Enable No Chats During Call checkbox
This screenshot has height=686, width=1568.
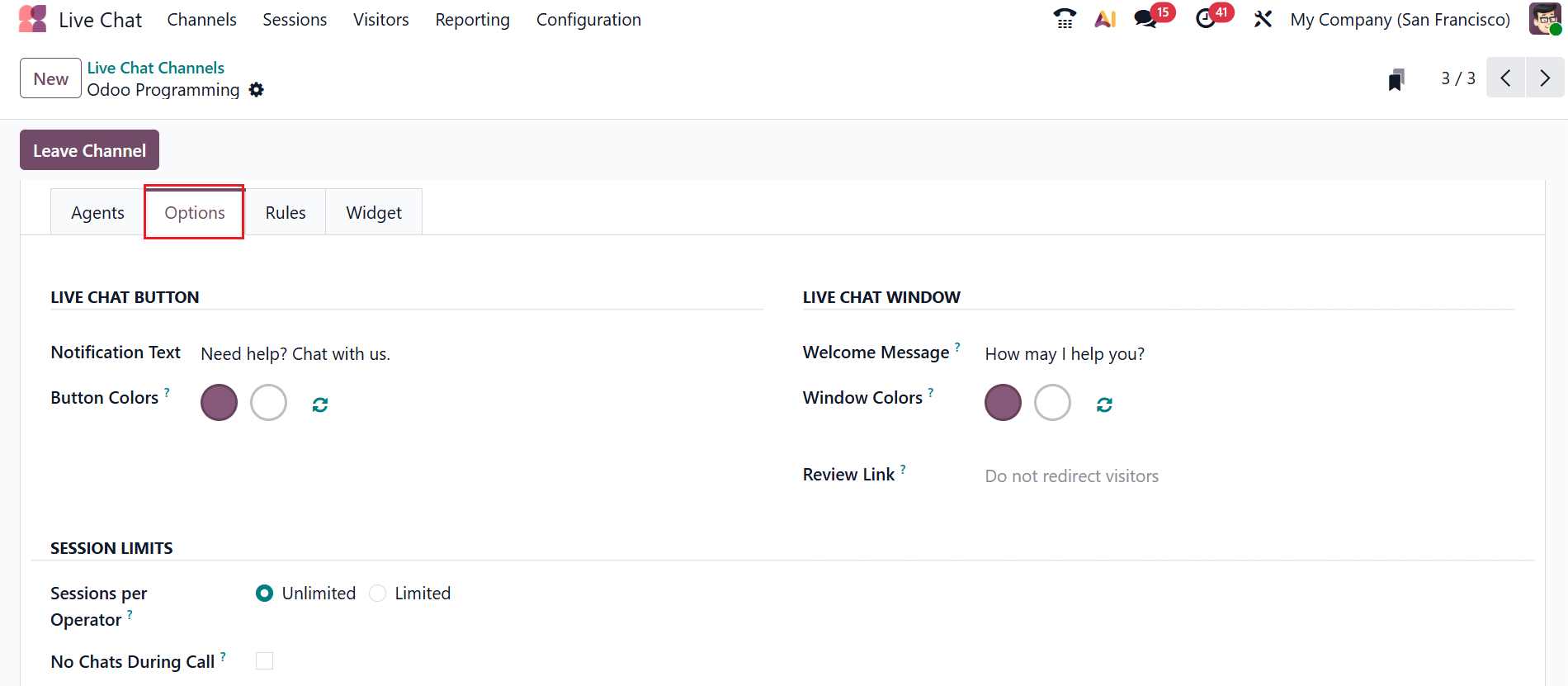pyautogui.click(x=264, y=661)
